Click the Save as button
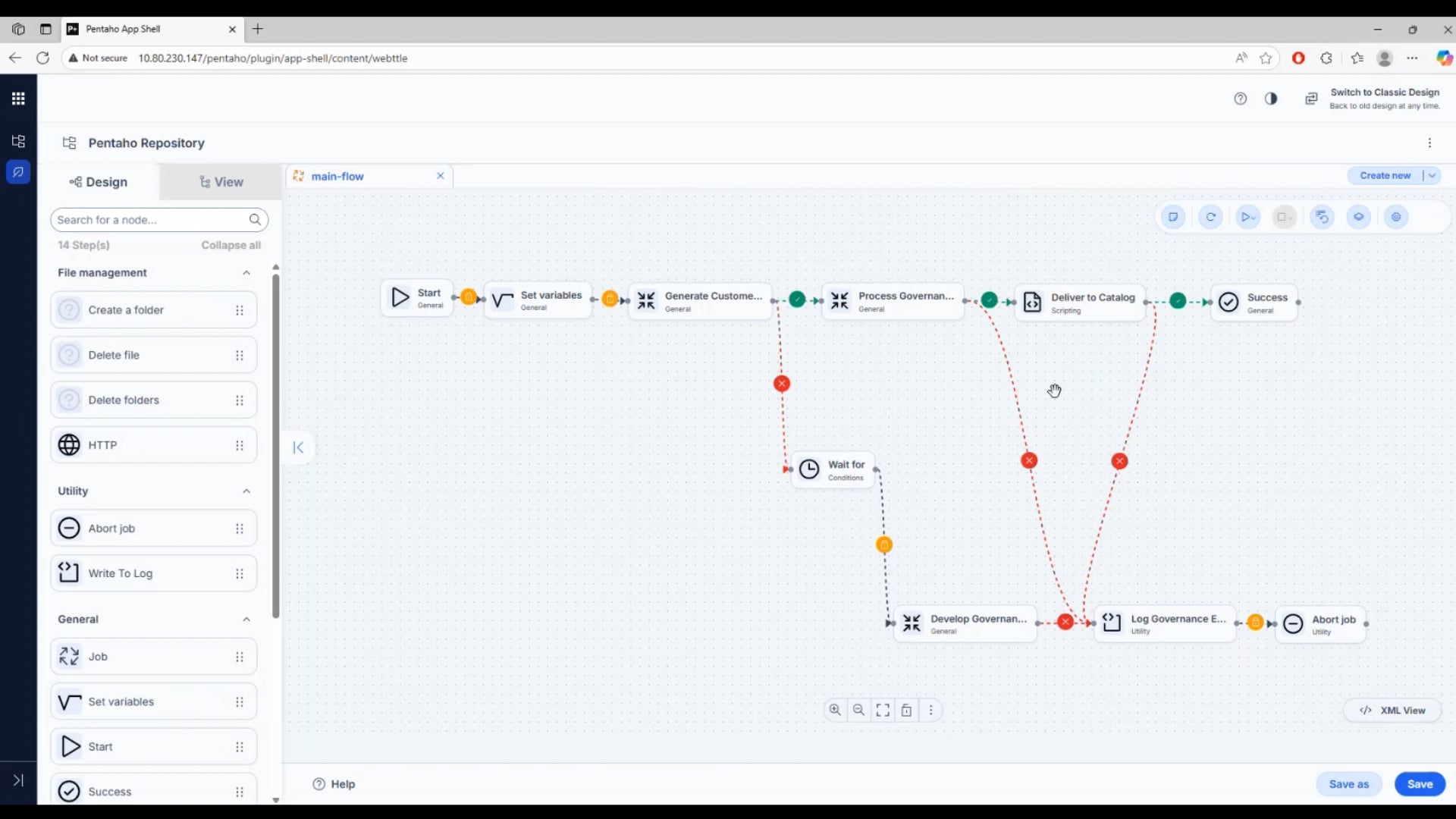1456x819 pixels. click(1348, 783)
